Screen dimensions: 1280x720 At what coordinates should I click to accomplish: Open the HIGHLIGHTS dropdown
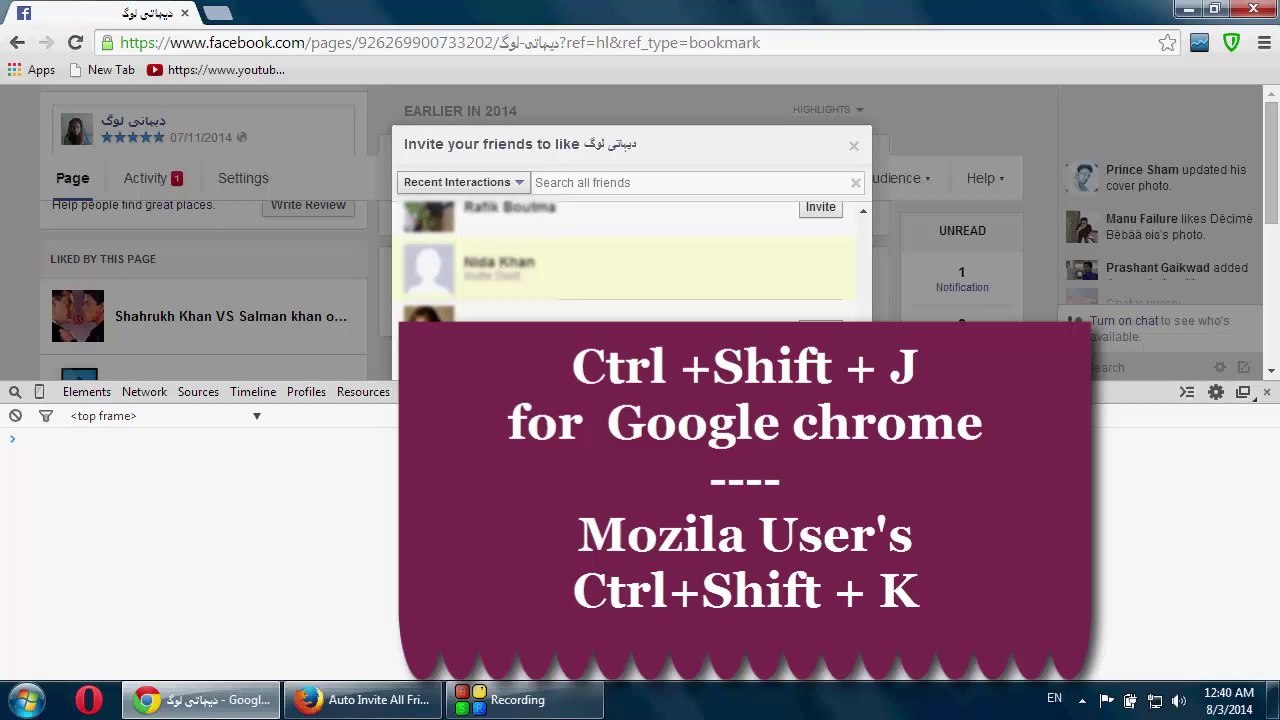coord(828,110)
